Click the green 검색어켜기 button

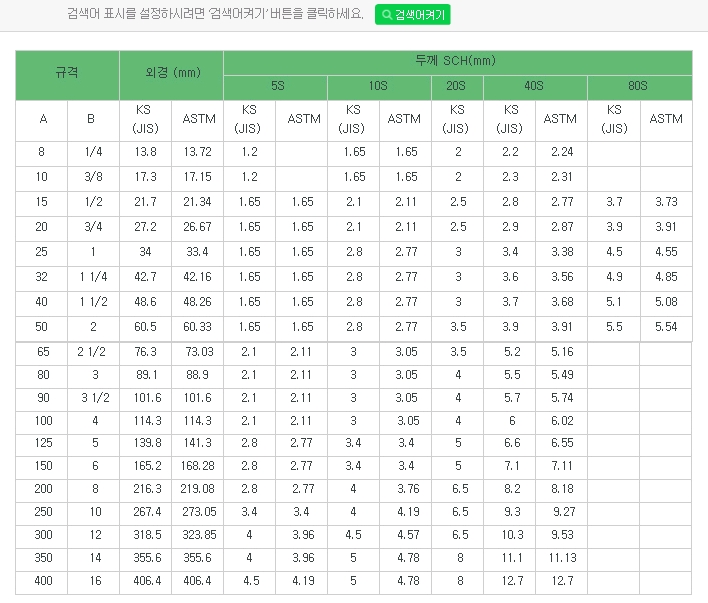pos(414,14)
